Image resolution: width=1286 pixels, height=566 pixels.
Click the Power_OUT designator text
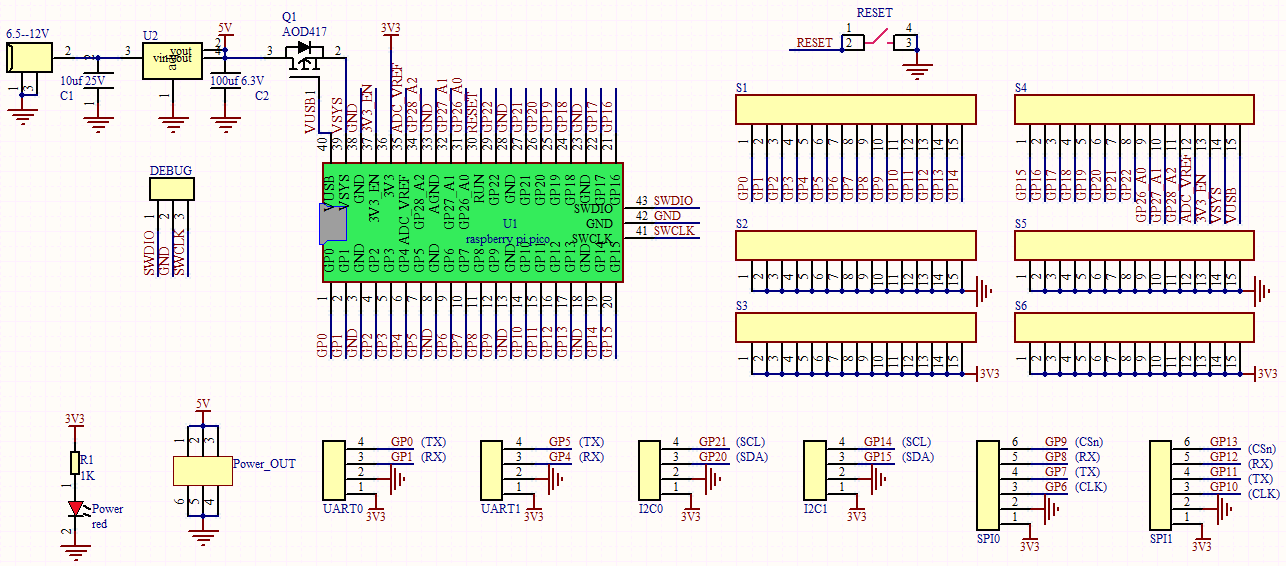tap(264, 464)
